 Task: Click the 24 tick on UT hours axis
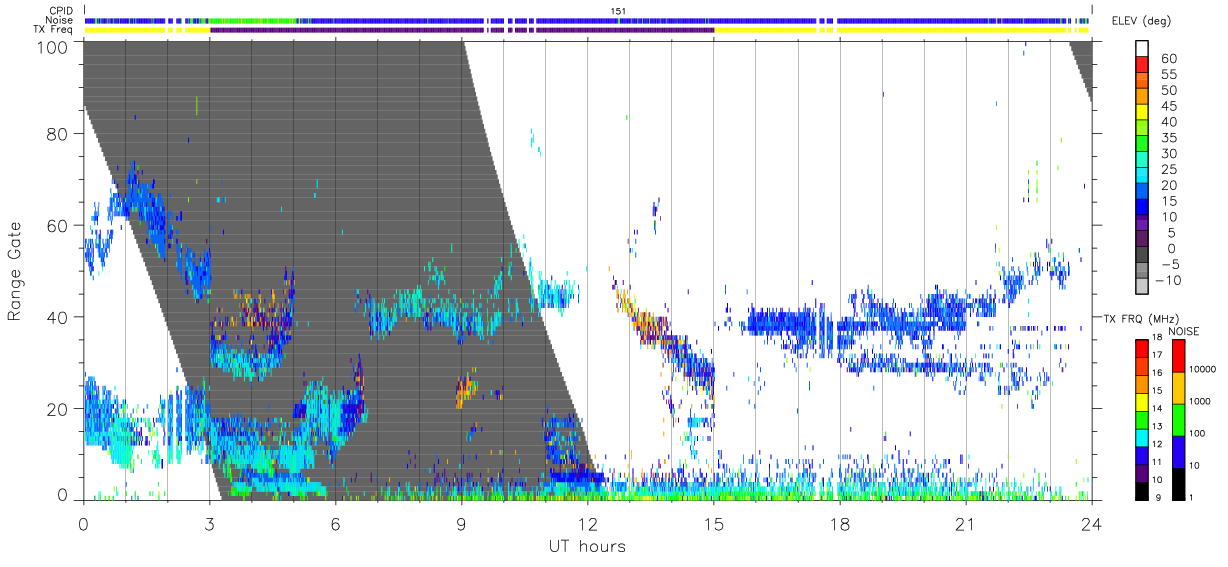pyautogui.click(x=1091, y=523)
